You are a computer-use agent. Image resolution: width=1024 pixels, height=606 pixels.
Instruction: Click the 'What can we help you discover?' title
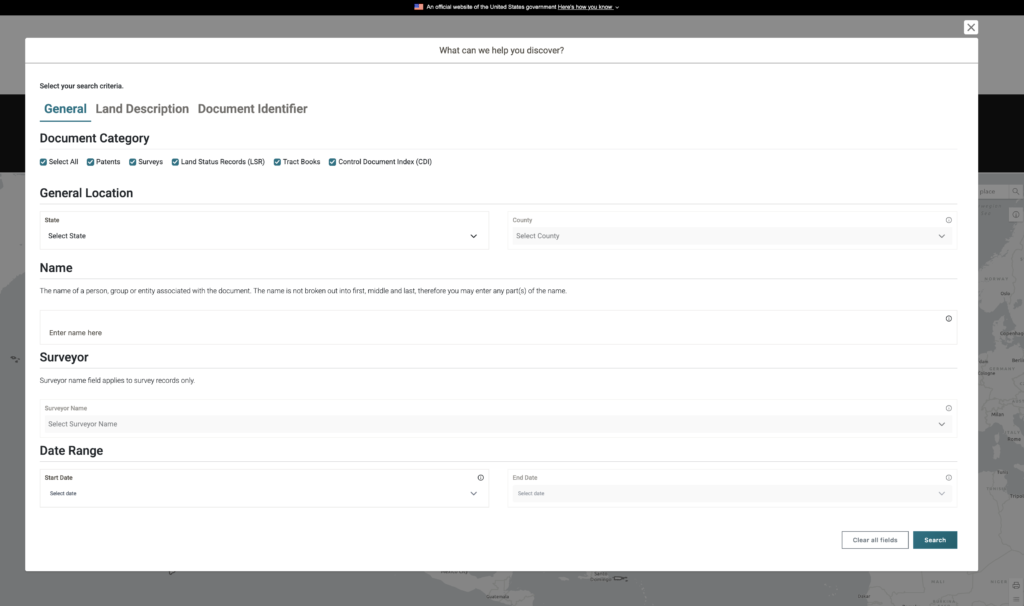[502, 50]
